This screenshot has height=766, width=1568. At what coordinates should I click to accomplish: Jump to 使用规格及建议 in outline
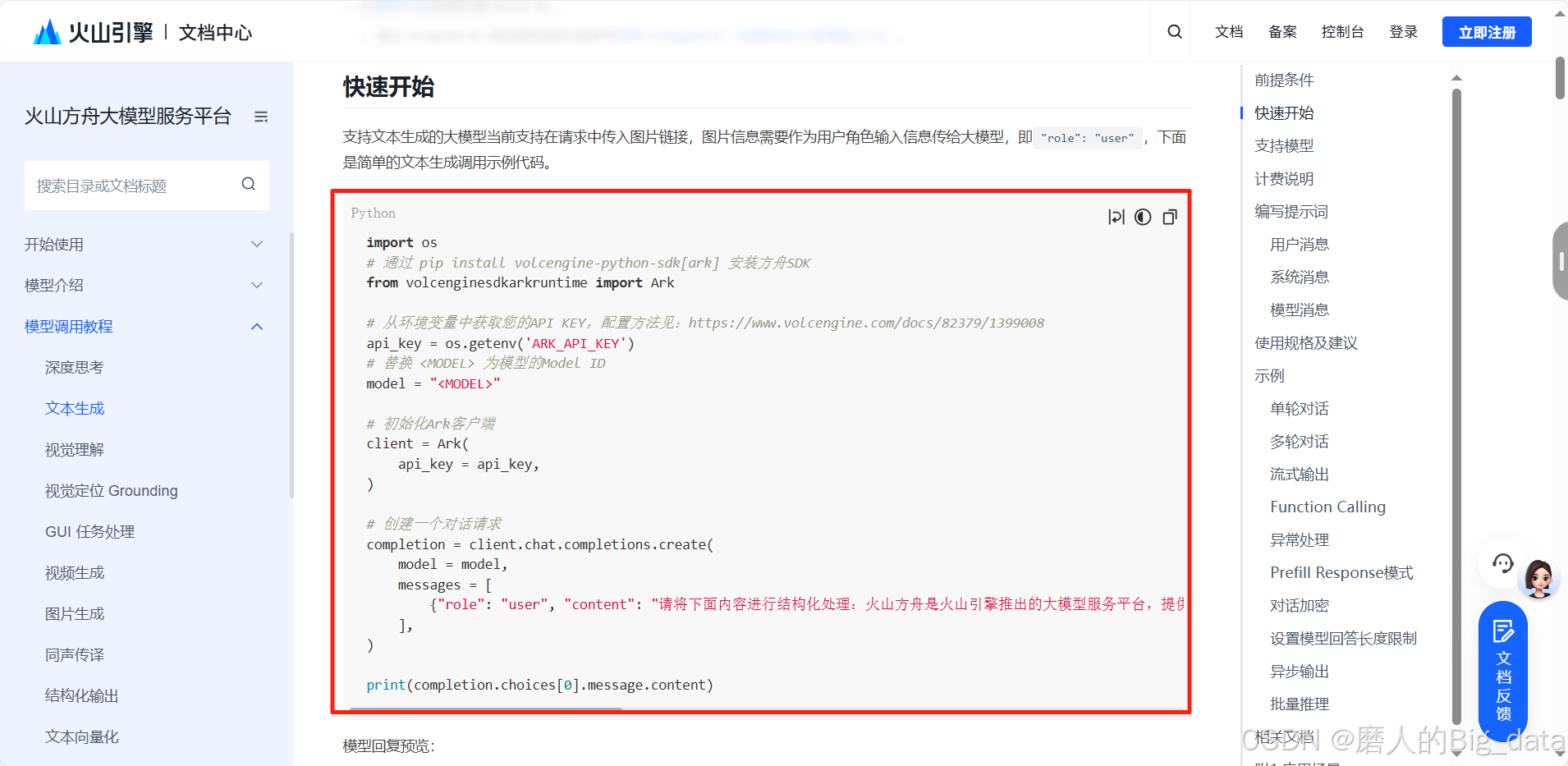(1306, 343)
